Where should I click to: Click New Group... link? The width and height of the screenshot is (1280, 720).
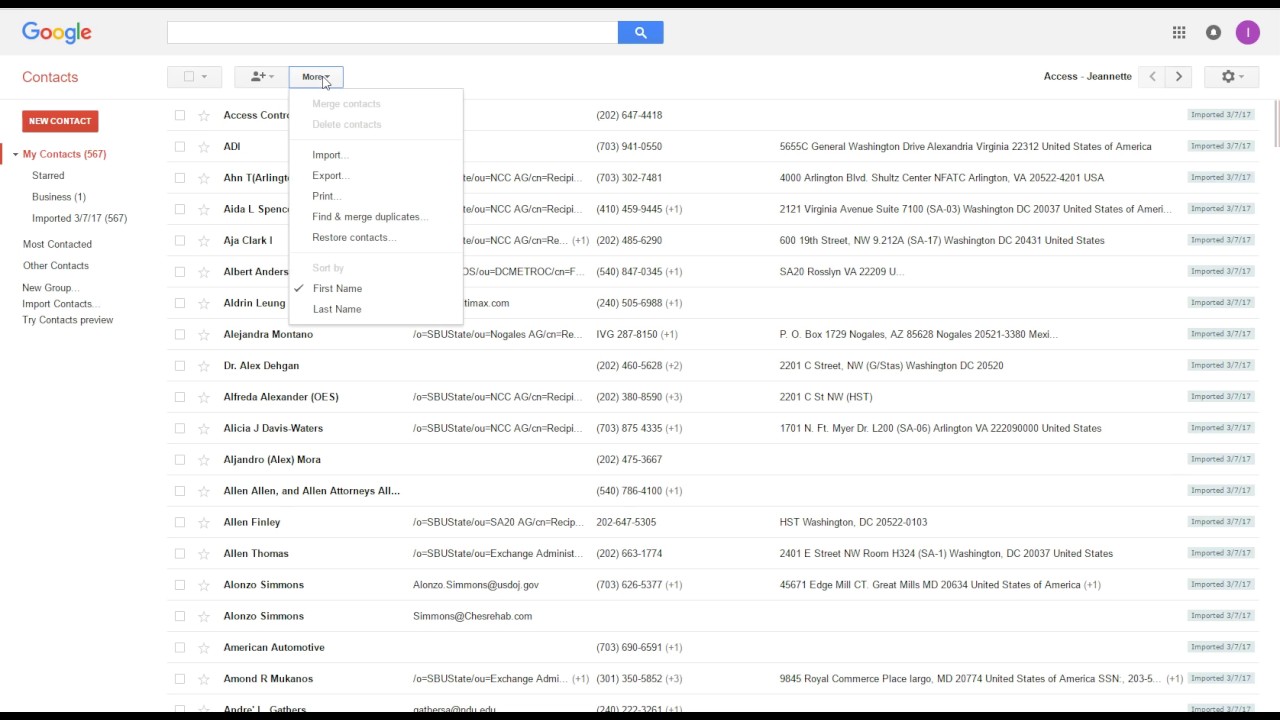[50, 288]
